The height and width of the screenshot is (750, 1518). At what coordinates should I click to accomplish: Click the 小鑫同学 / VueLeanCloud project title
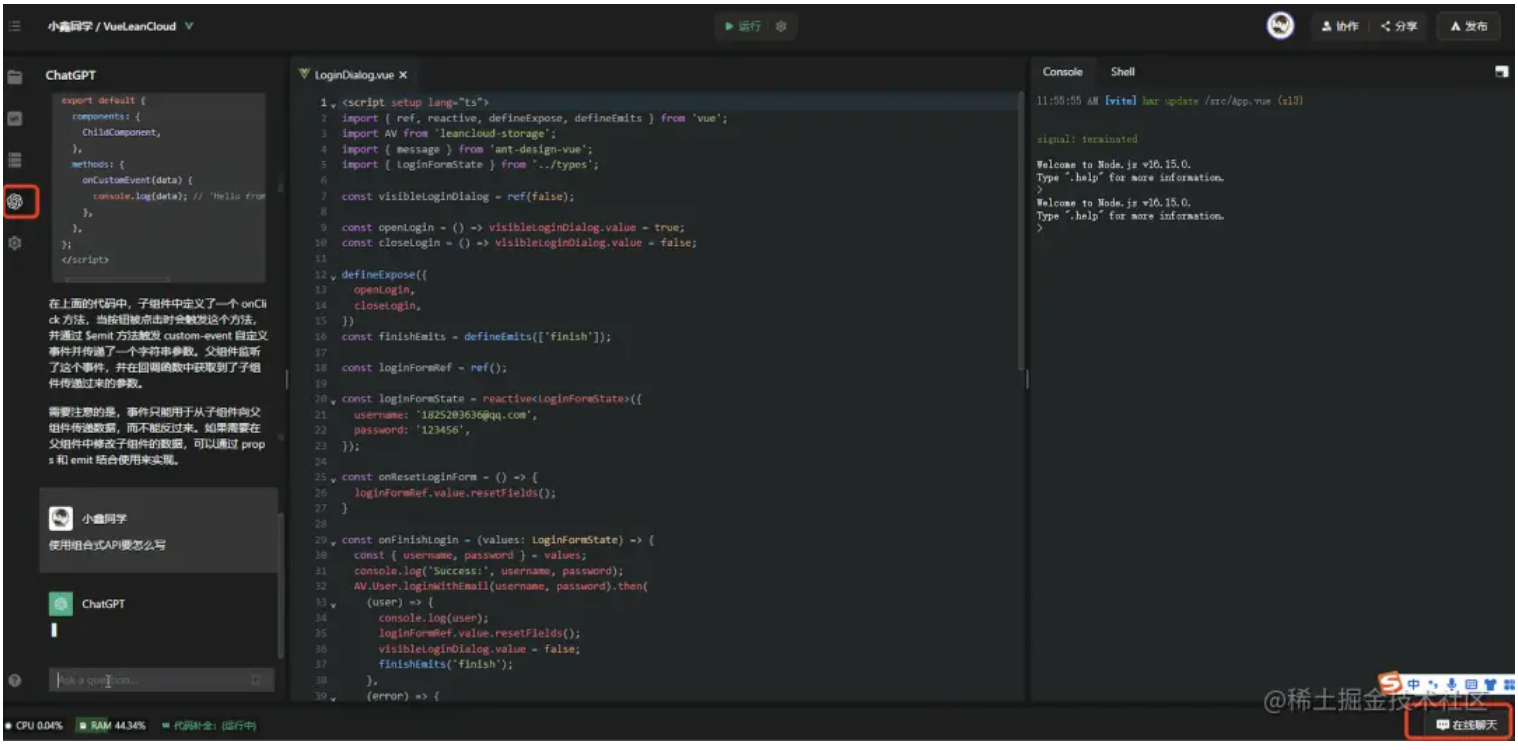tap(113, 26)
